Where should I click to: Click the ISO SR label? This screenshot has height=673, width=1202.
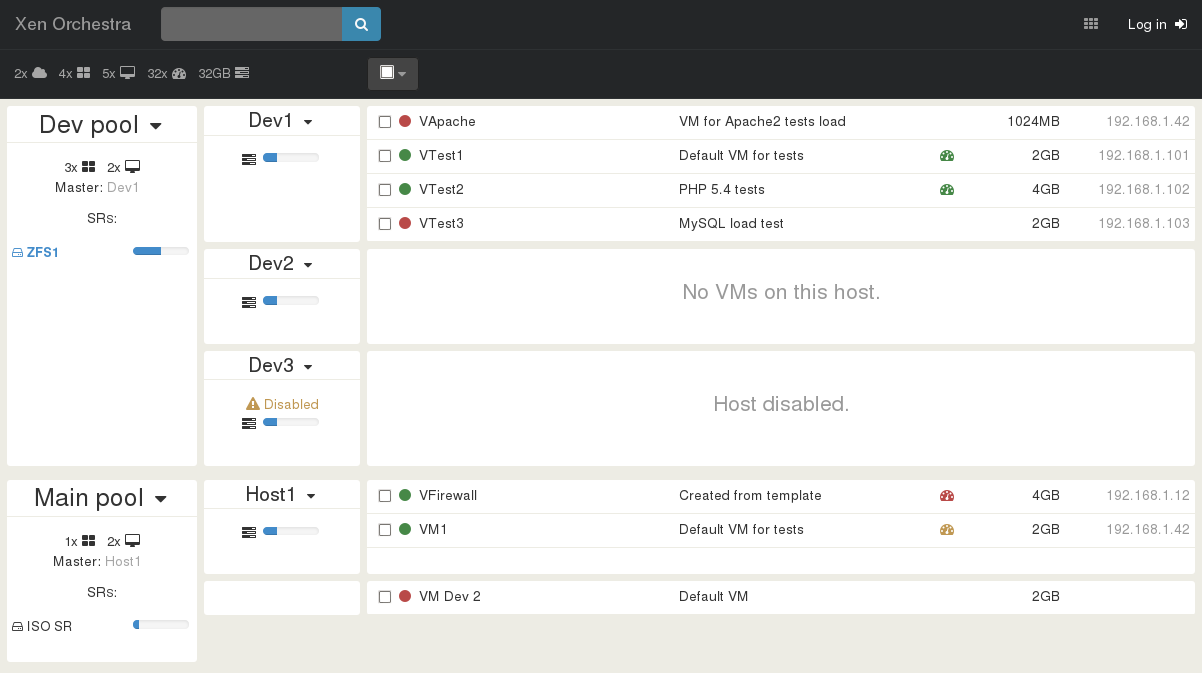click(x=49, y=627)
